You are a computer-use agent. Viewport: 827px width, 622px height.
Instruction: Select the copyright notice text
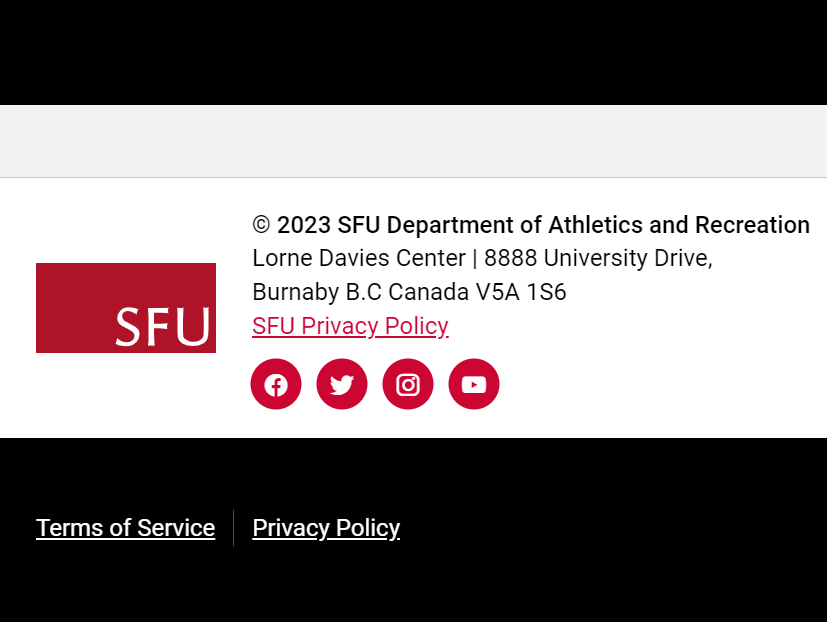[530, 225]
